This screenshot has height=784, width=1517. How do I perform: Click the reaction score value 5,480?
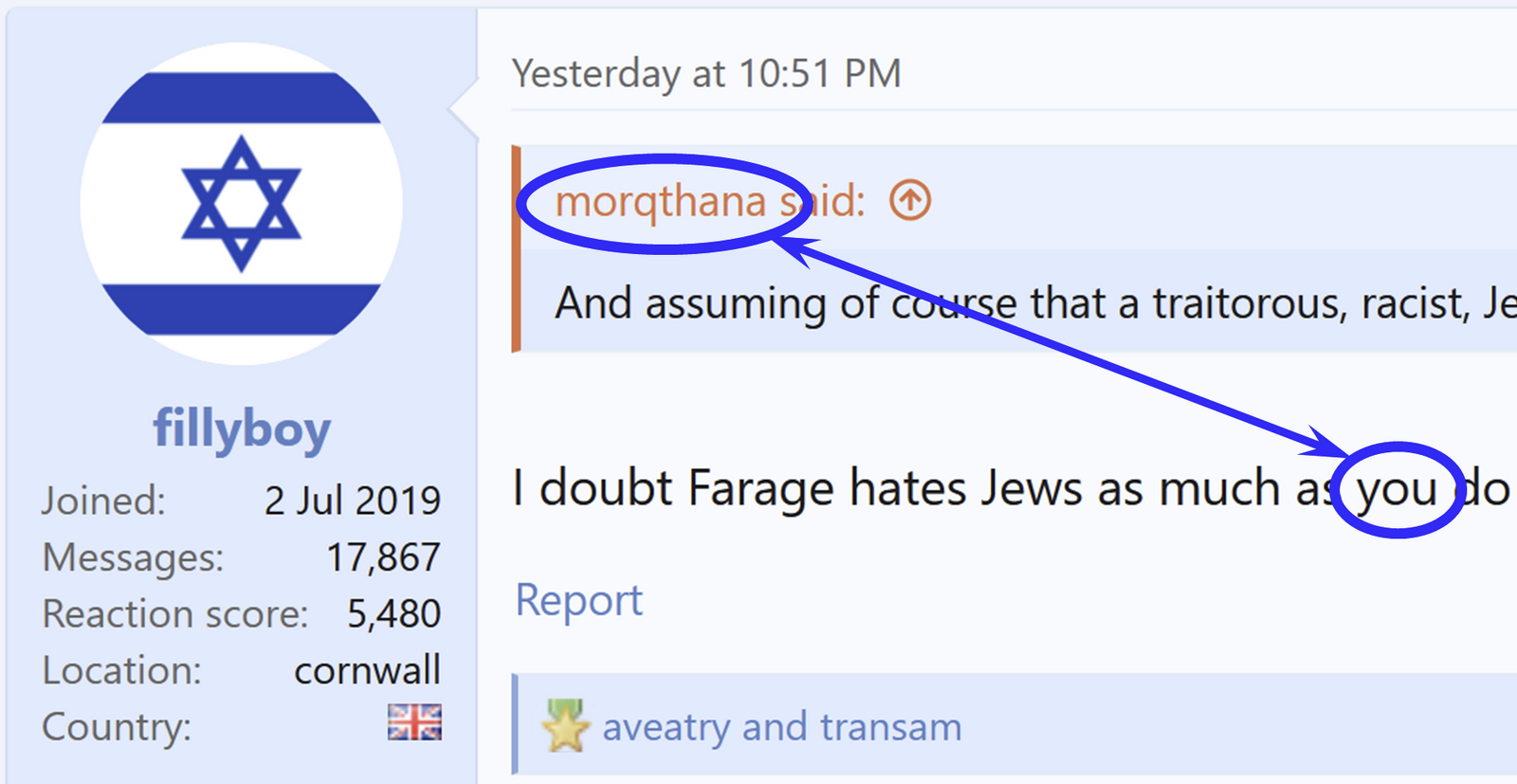pos(393,614)
